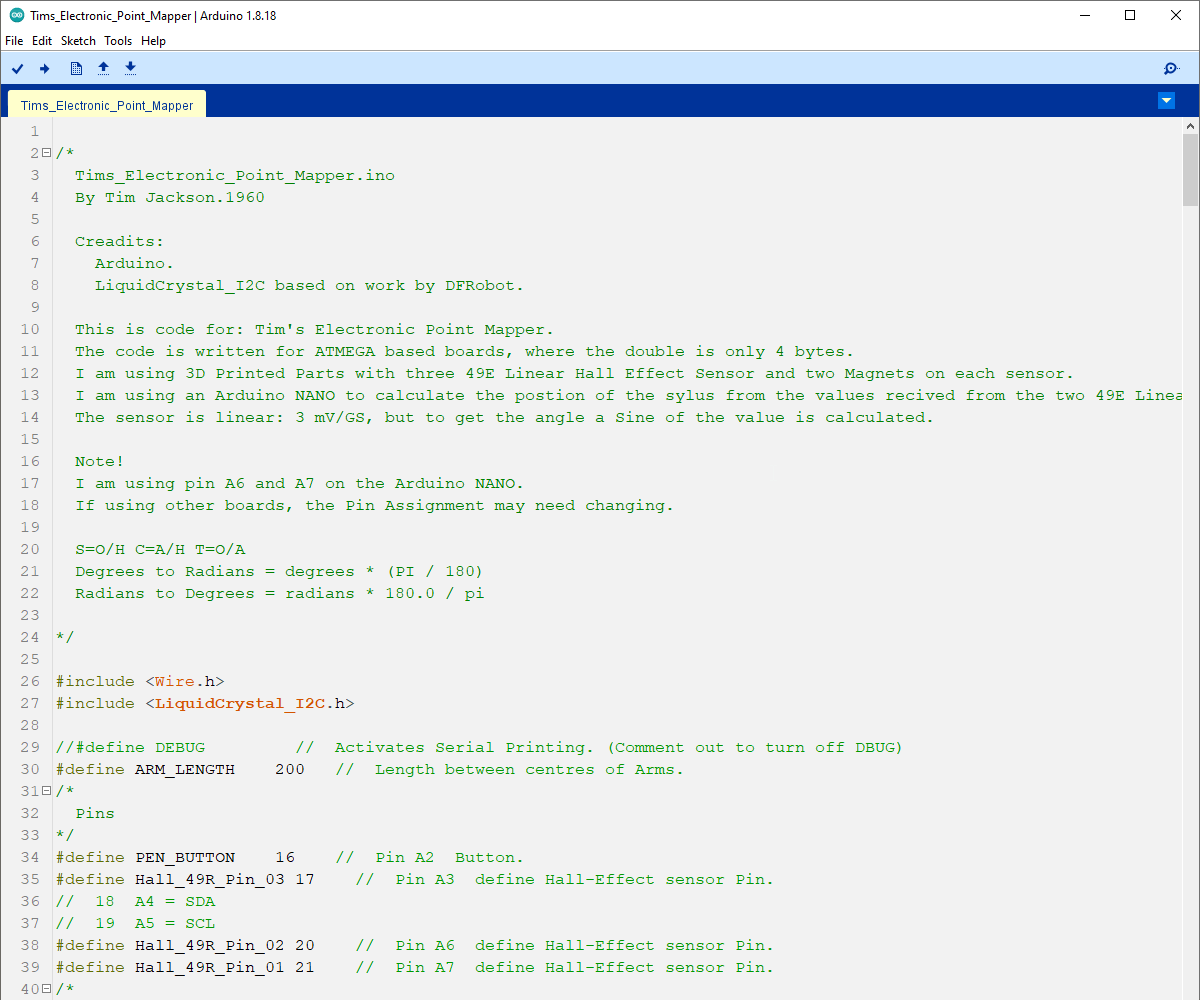Open the File menu
Viewport: 1200px width, 1000px height.
(14, 41)
